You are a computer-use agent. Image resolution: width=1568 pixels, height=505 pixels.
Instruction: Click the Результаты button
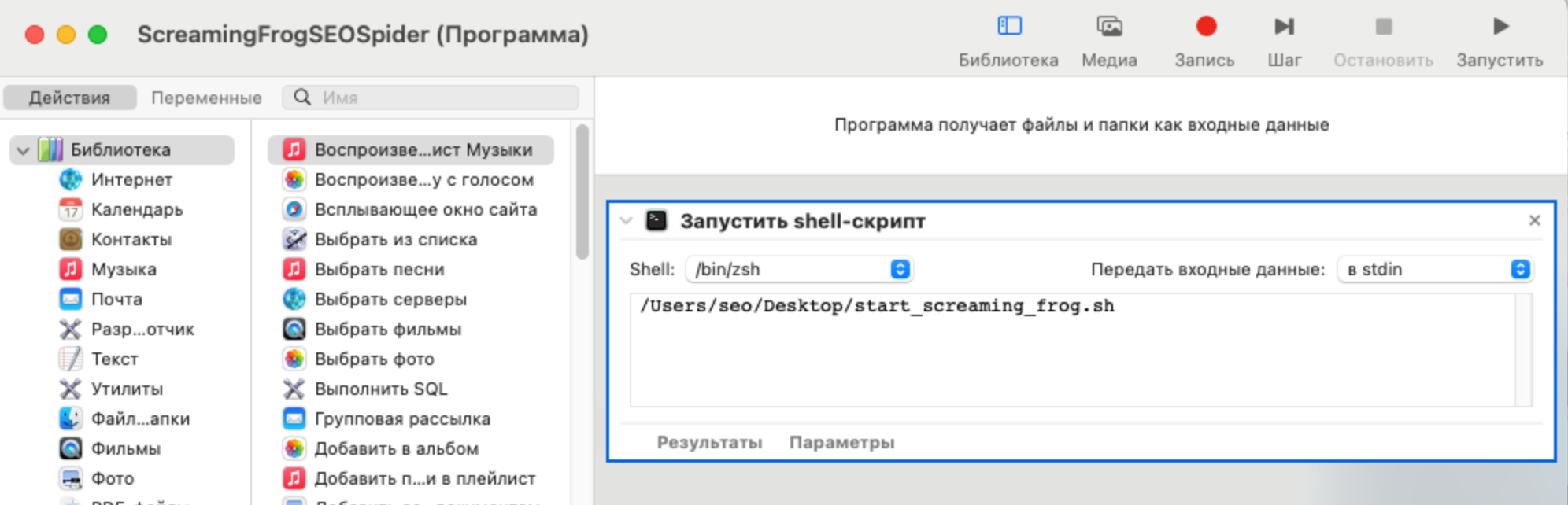coord(709,443)
